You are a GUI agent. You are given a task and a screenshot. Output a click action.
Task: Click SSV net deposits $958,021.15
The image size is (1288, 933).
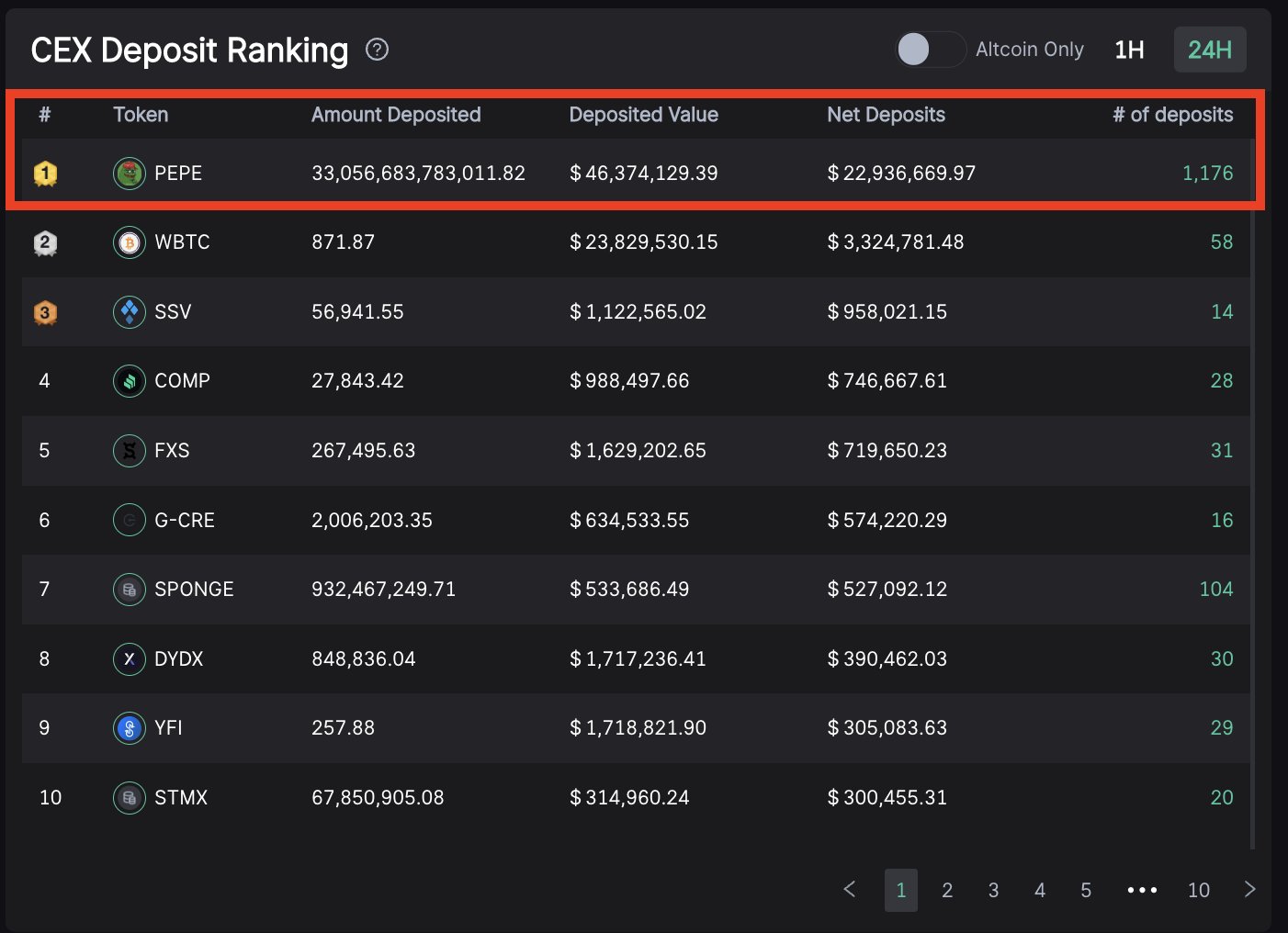887,312
